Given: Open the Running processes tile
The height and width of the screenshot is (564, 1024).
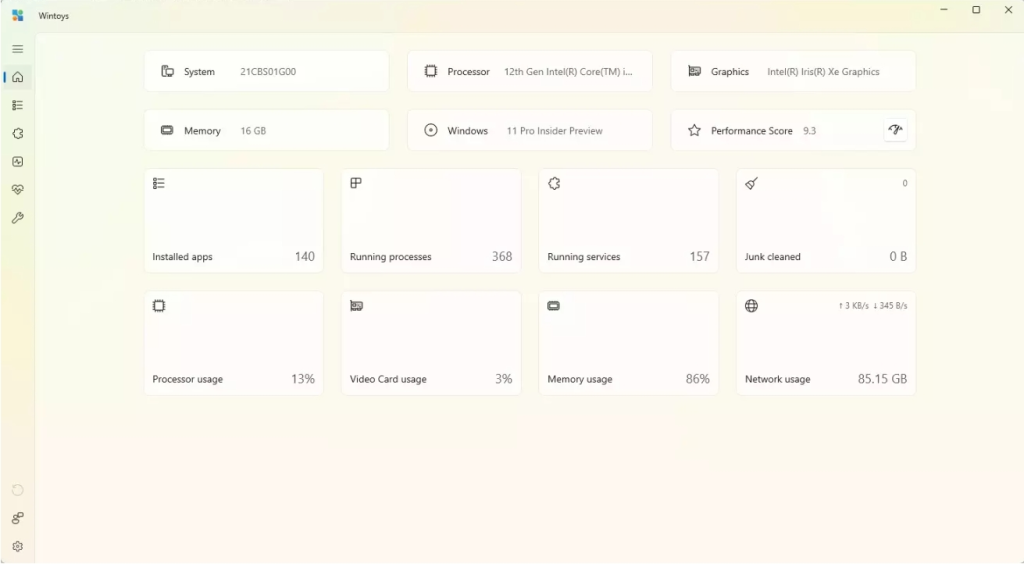Looking at the screenshot, I should (x=431, y=221).
